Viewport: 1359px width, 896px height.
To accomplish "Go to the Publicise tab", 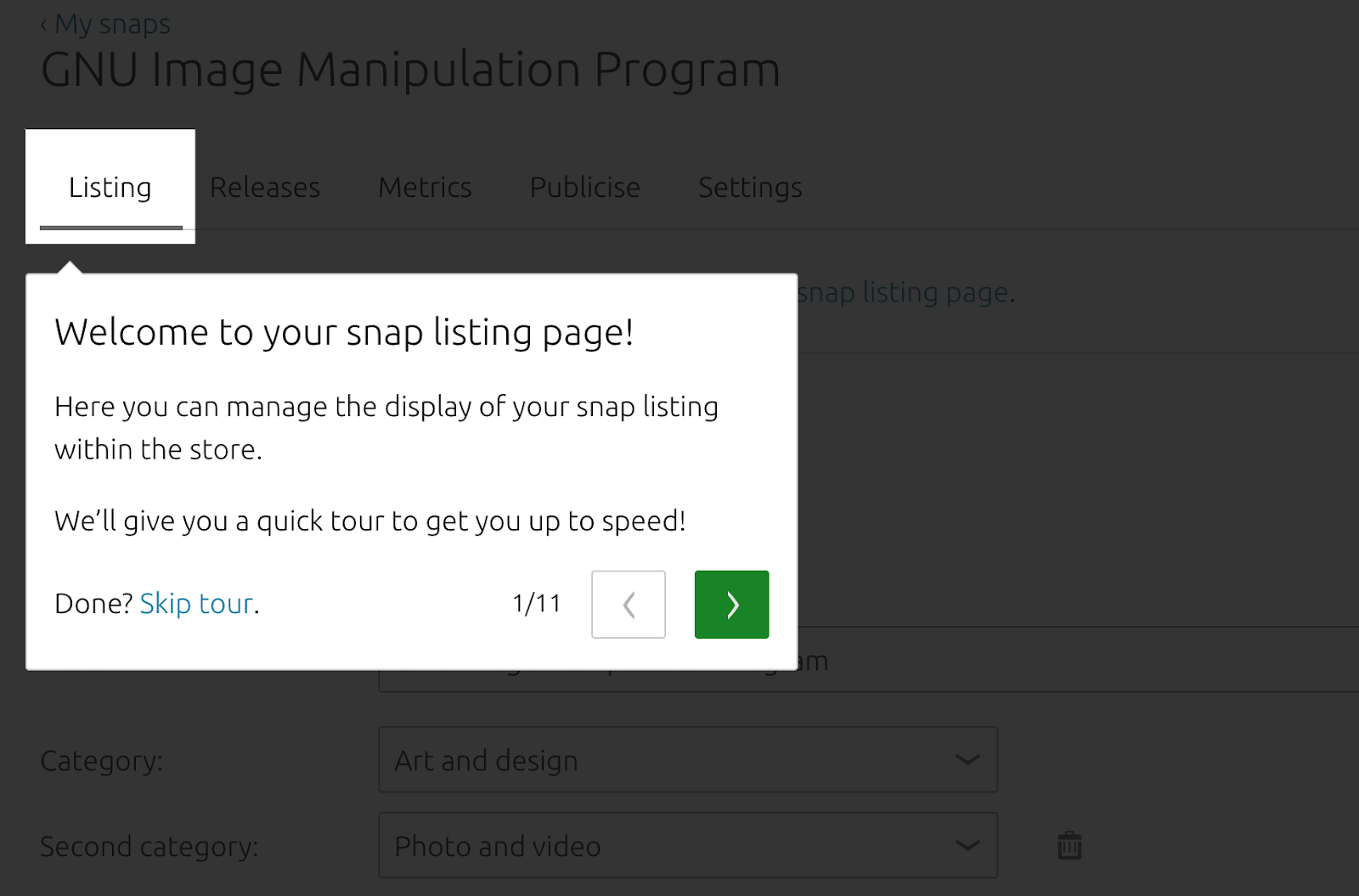I will coord(585,187).
